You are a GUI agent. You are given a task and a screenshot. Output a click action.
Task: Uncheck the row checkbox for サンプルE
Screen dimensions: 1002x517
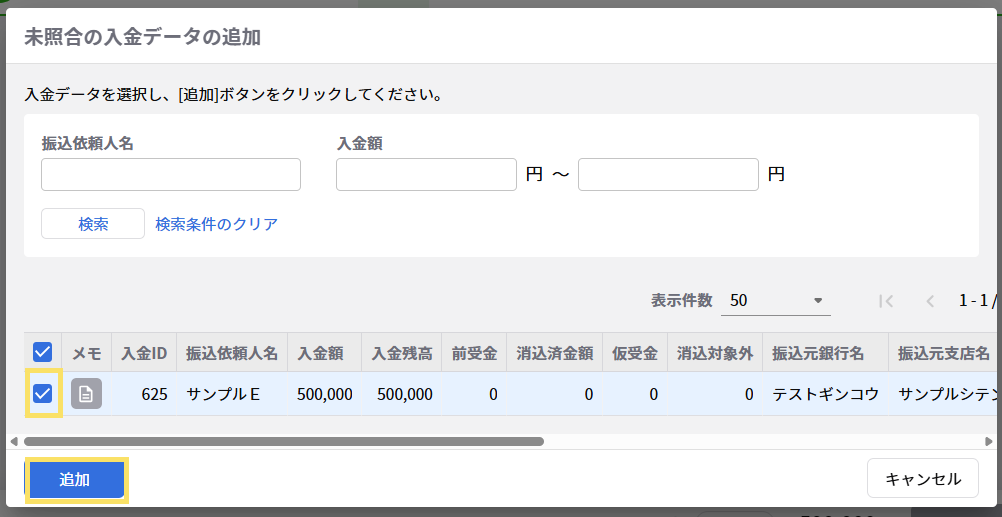pyautogui.click(x=43, y=394)
